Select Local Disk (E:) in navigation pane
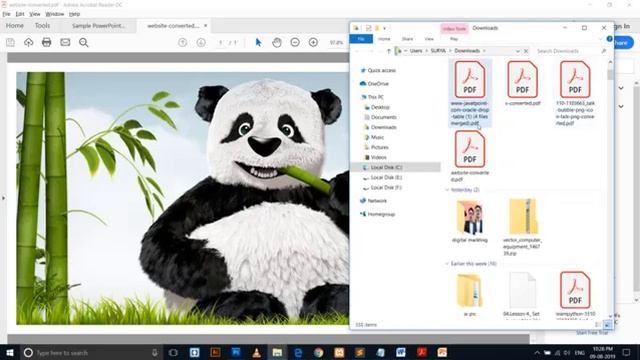This screenshot has width=640, height=360. 386,178
